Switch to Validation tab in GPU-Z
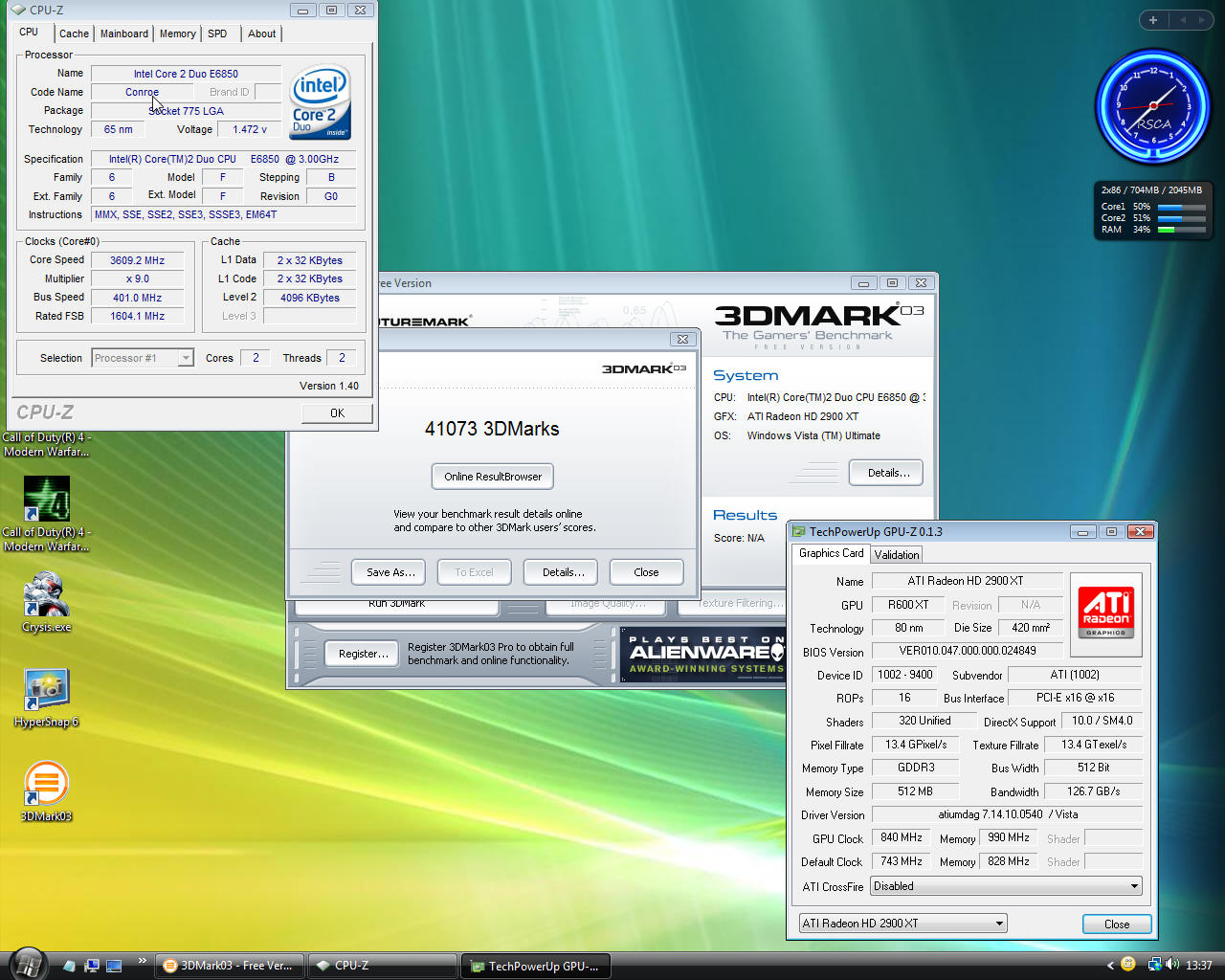 [x=897, y=555]
